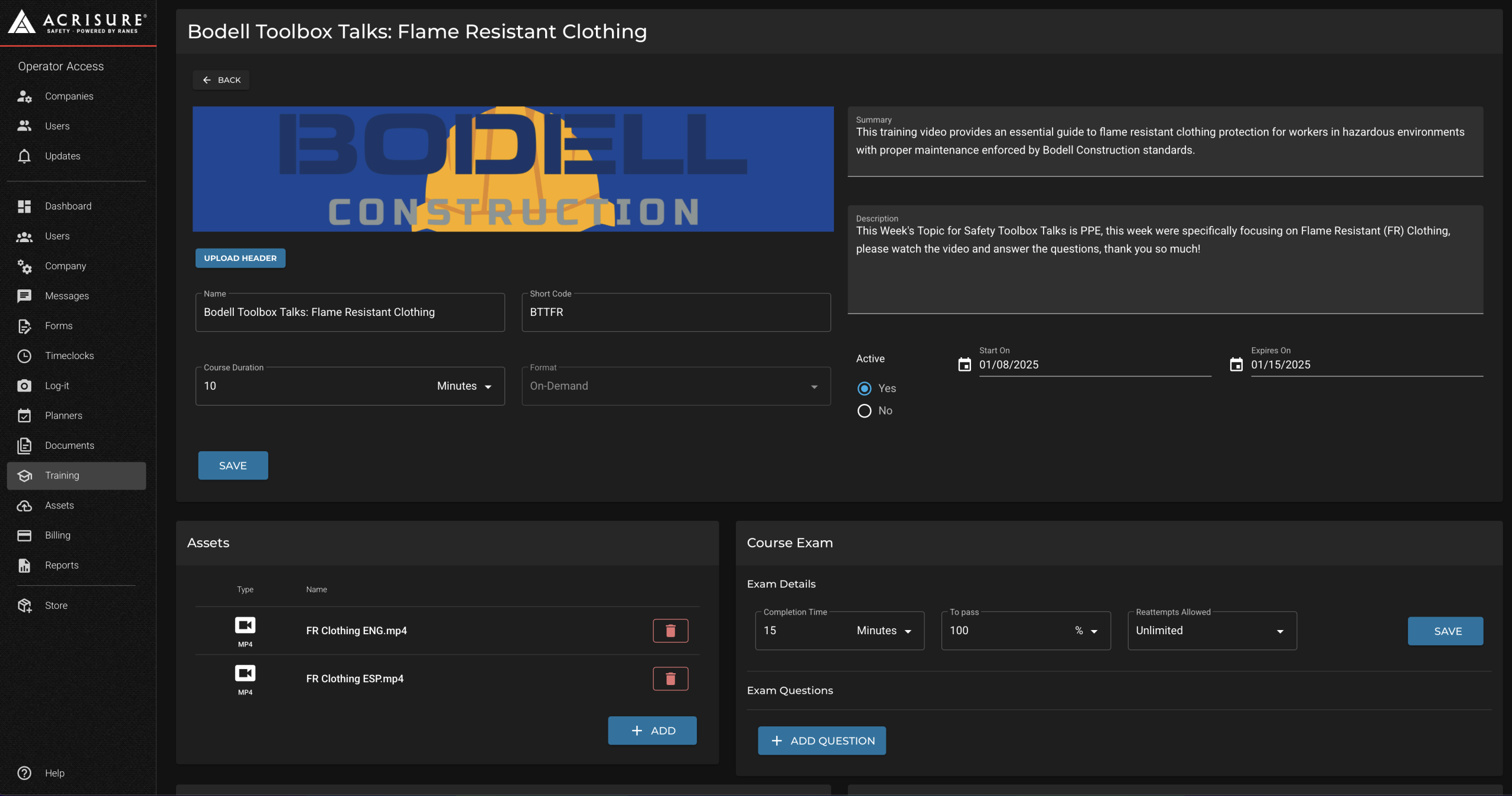Open Messages from the sidebar menu
Viewport: 1512px width, 796px height.
click(x=76, y=296)
